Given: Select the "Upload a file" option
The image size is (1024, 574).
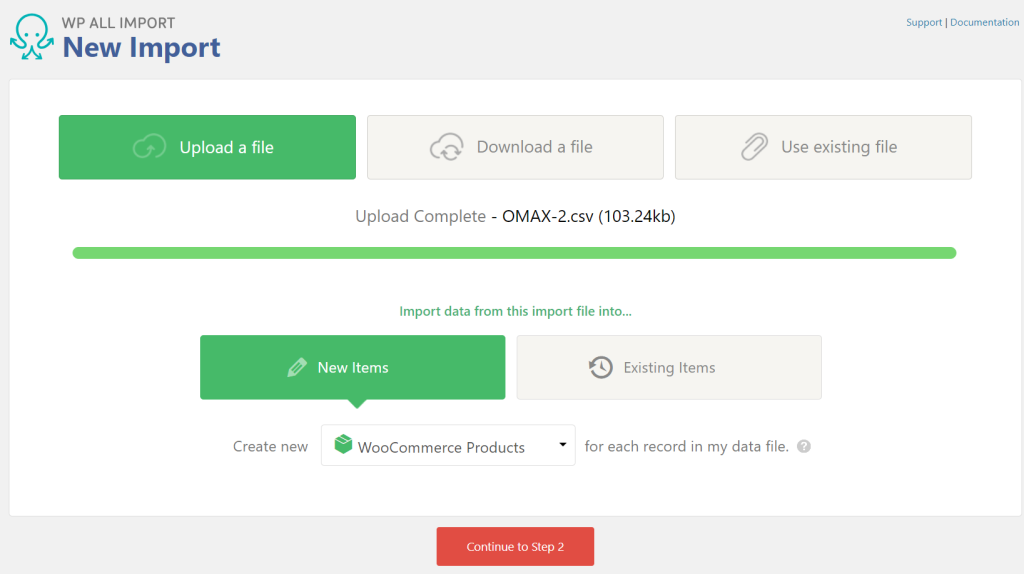Looking at the screenshot, I should point(207,147).
